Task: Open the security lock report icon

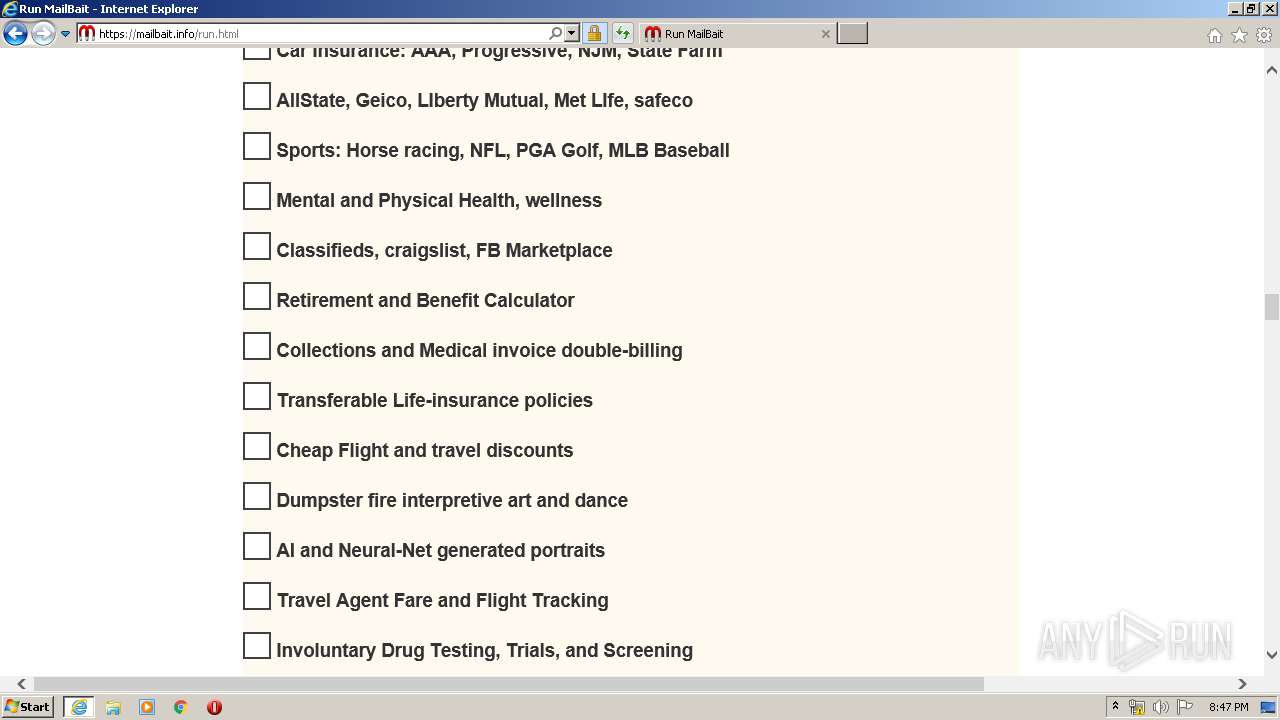Action: point(594,33)
